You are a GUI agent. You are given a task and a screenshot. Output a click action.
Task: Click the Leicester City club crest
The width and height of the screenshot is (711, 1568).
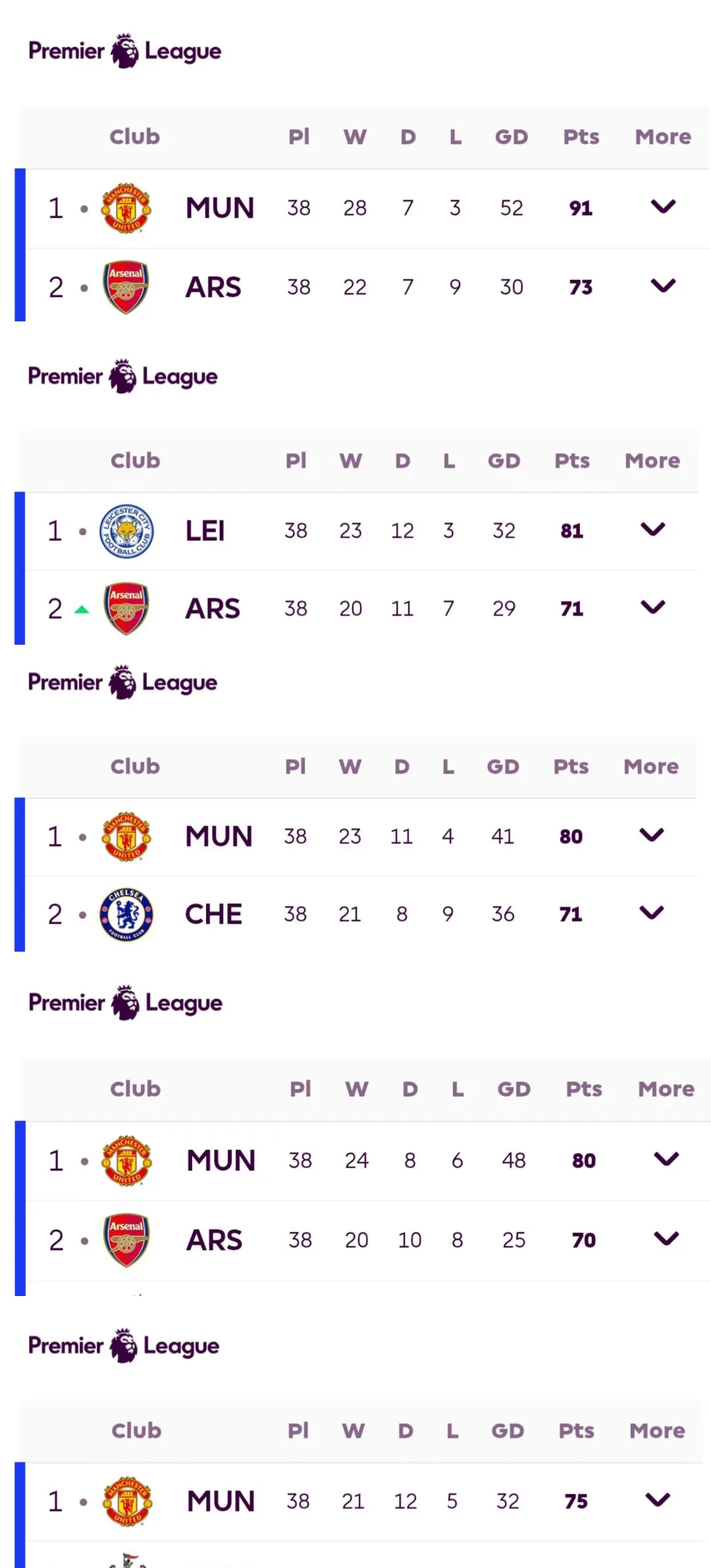[x=126, y=531]
